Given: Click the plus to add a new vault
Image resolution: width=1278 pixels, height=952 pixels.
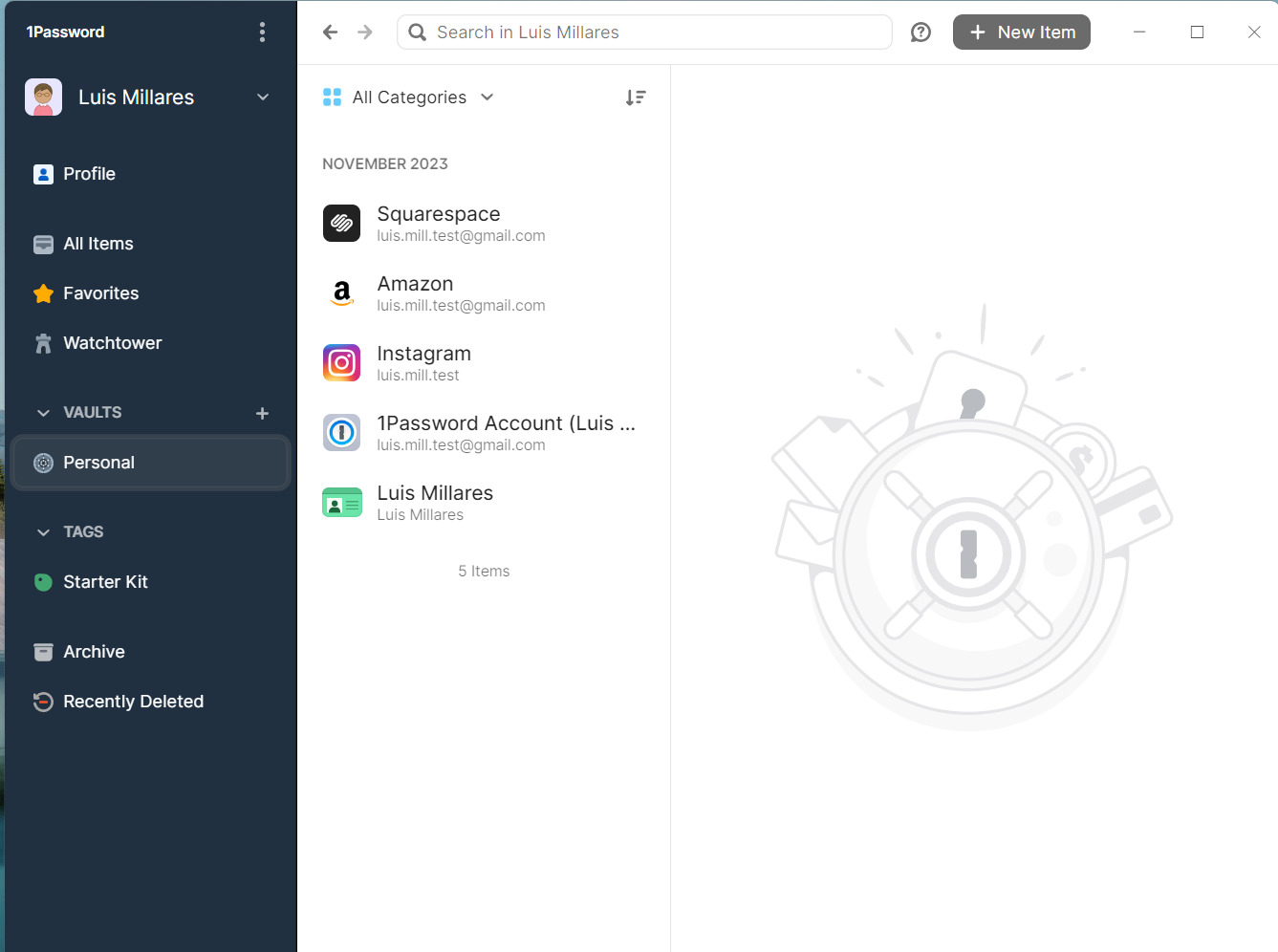Looking at the screenshot, I should pos(262,412).
